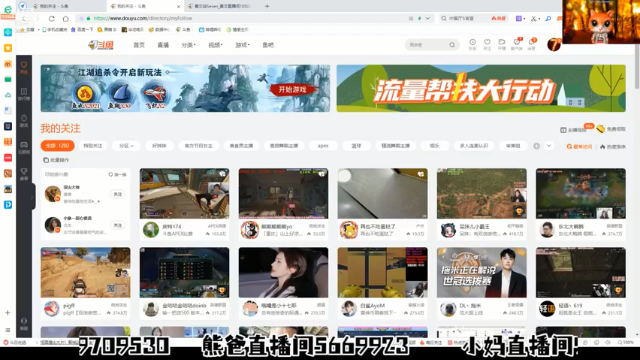640x360 pixels.
Task: Open the bookmarks folder dropdown arrow
Action: 38,29
